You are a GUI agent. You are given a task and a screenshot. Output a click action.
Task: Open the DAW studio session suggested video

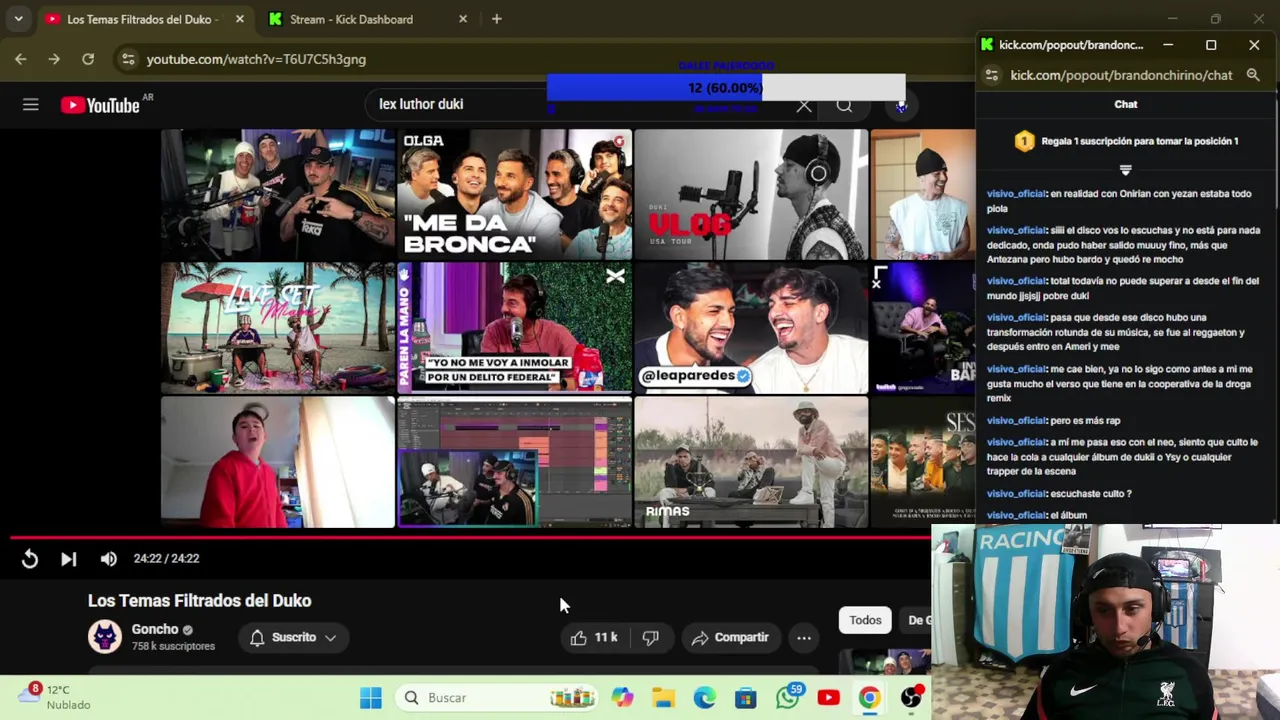click(515, 462)
